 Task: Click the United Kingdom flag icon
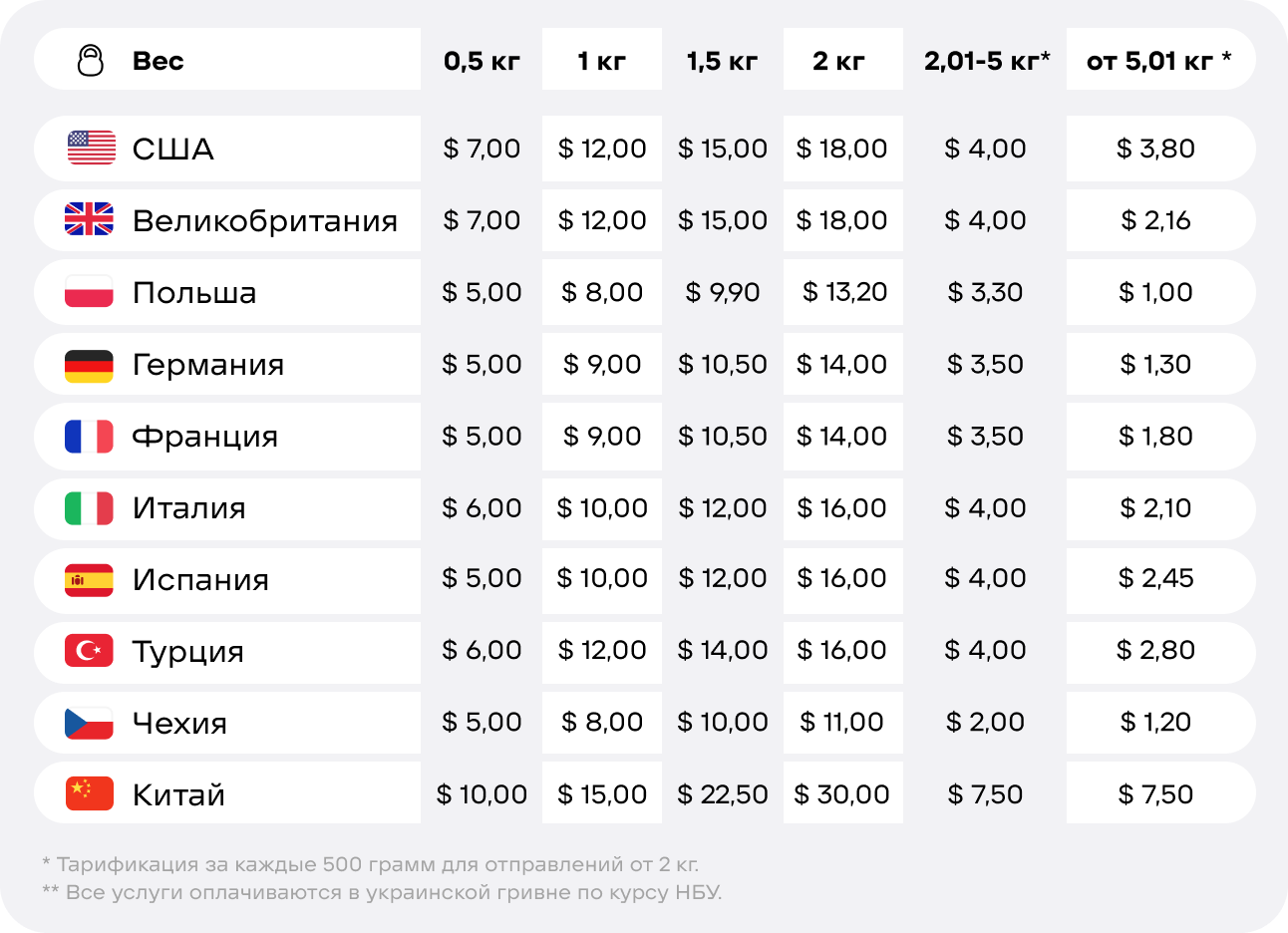[90, 219]
